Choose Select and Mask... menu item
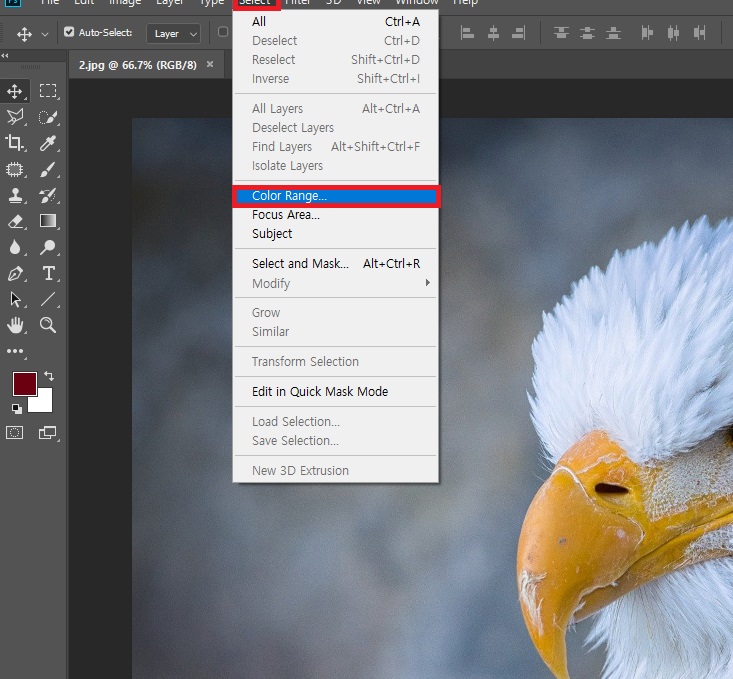The height and width of the screenshot is (679, 733). tap(336, 264)
